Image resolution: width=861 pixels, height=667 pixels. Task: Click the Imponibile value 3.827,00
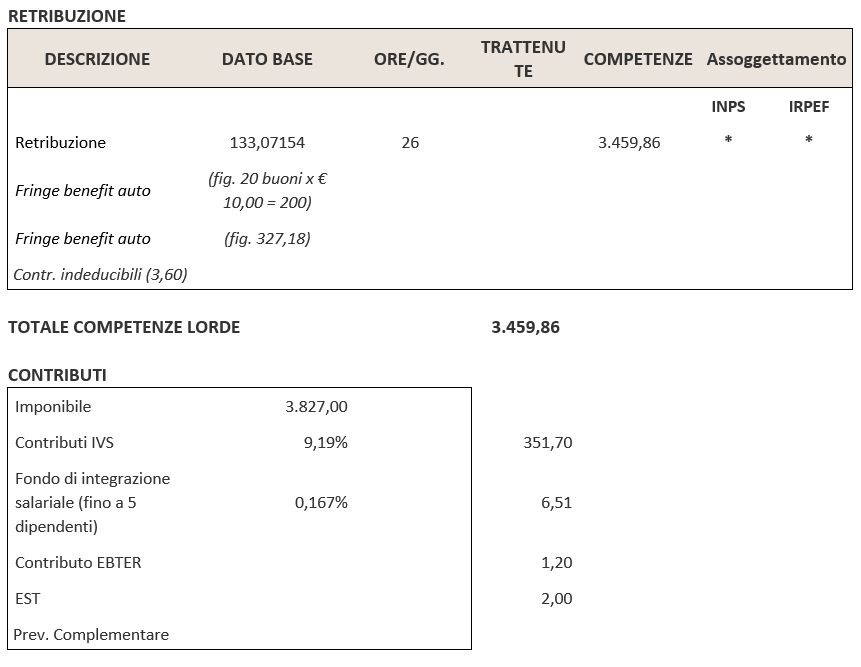(x=316, y=407)
